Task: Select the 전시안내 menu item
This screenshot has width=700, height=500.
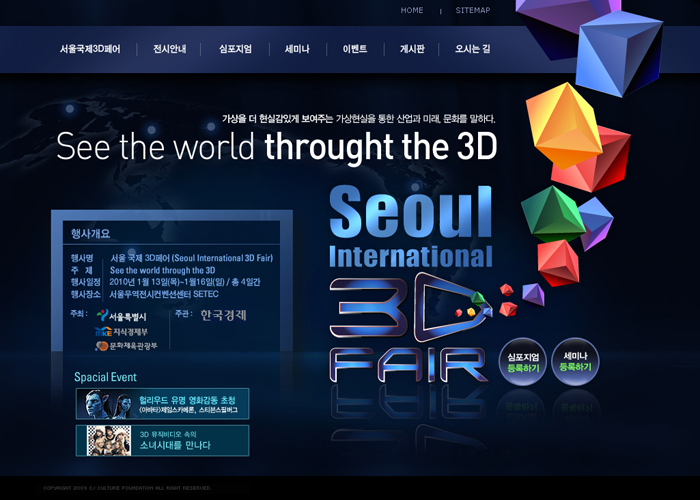Action: click(x=170, y=49)
